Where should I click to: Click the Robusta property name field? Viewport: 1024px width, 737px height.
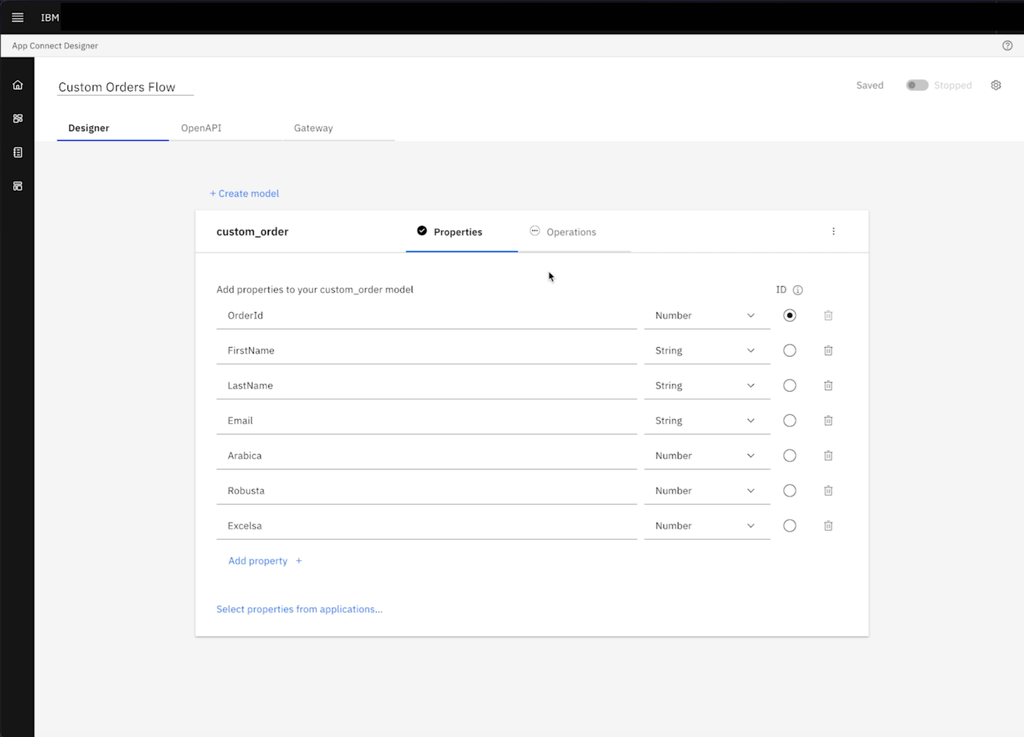click(x=426, y=491)
